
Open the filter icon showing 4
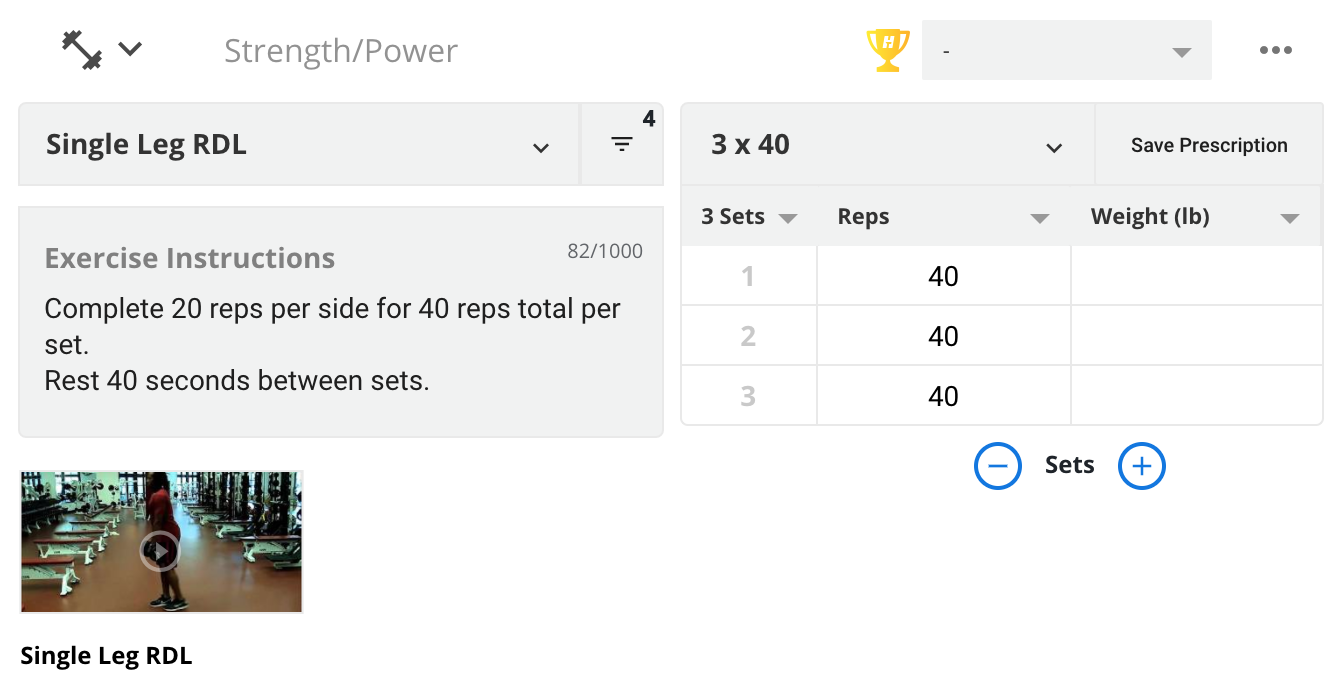tap(622, 145)
